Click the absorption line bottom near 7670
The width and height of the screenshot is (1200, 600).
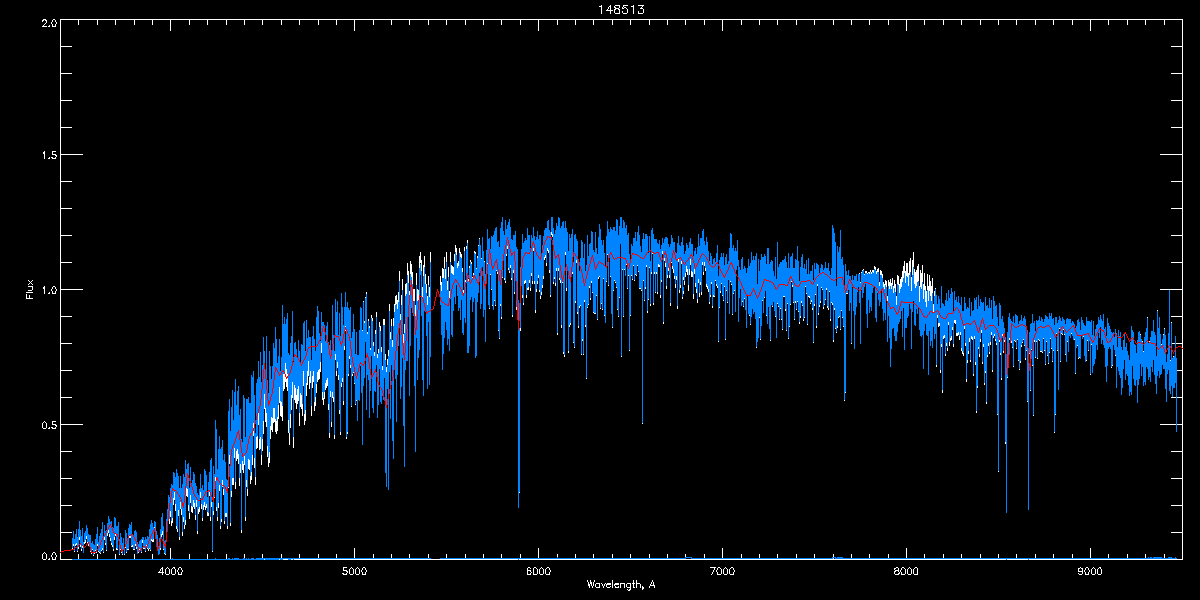844,398
